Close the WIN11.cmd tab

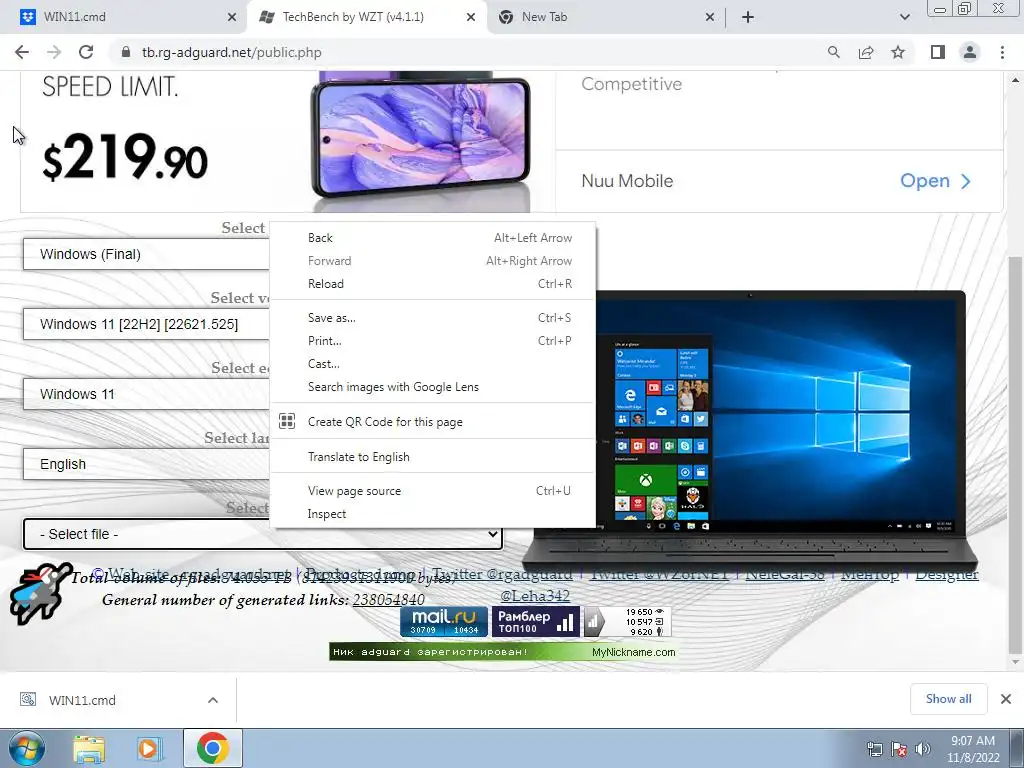point(232,17)
